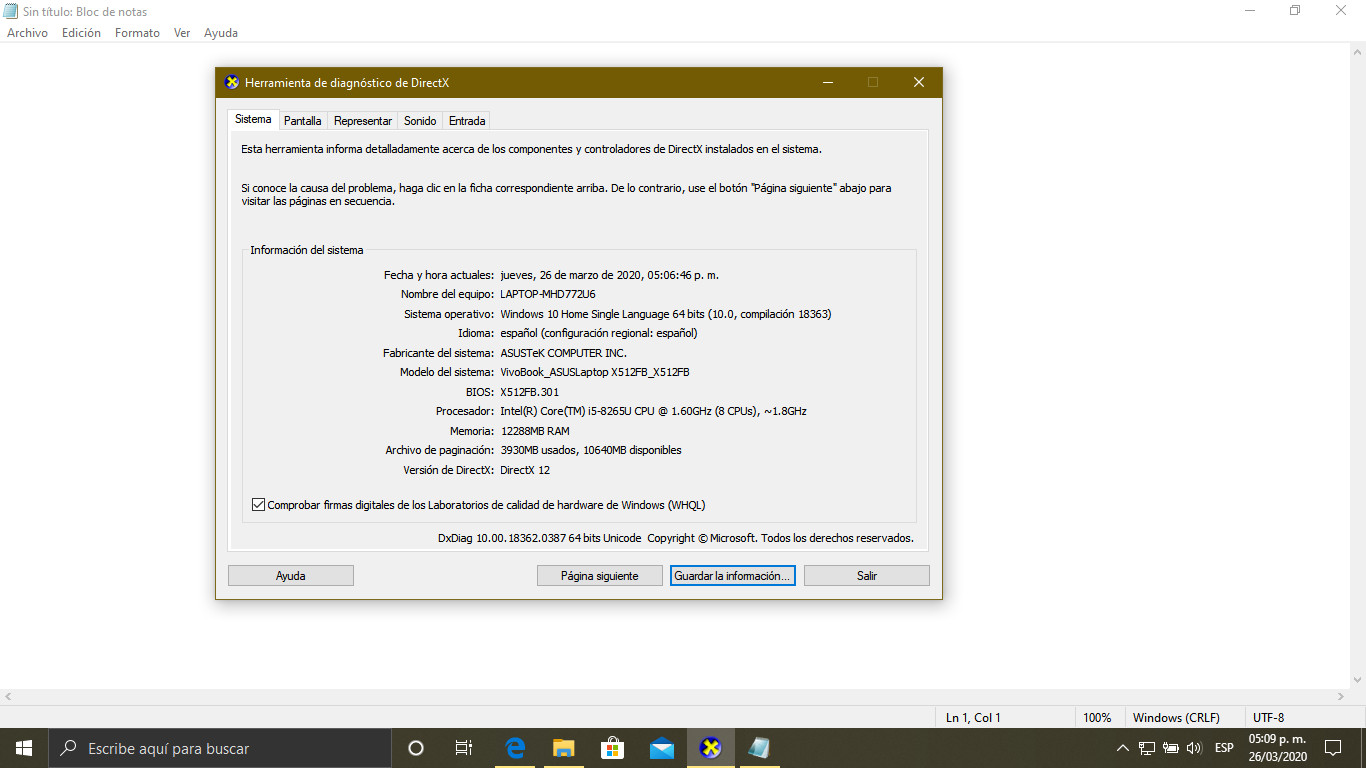Check the battery status tray icon

(x=1171, y=748)
